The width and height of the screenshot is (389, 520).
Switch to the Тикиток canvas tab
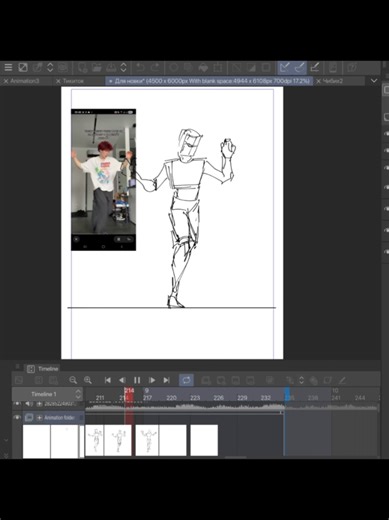coord(73,81)
